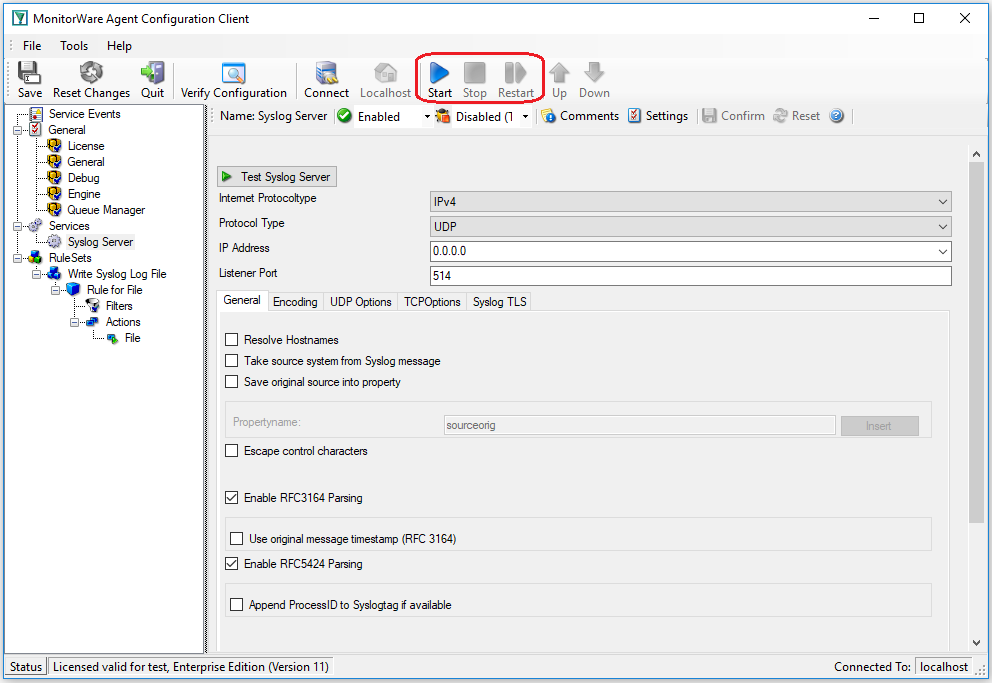Select the File action node
Image resolution: width=992 pixels, height=683 pixels.
[132, 338]
